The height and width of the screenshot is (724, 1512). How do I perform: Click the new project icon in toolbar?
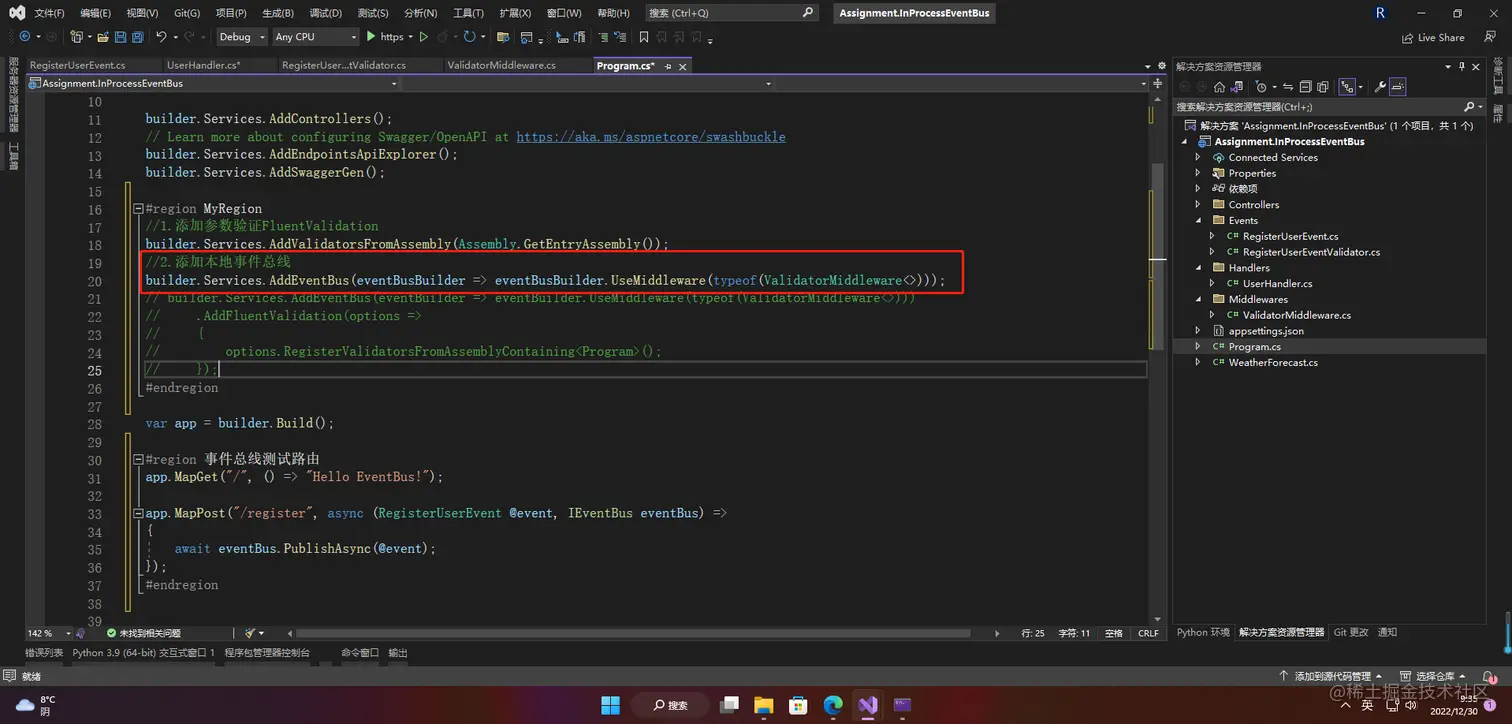pos(76,37)
